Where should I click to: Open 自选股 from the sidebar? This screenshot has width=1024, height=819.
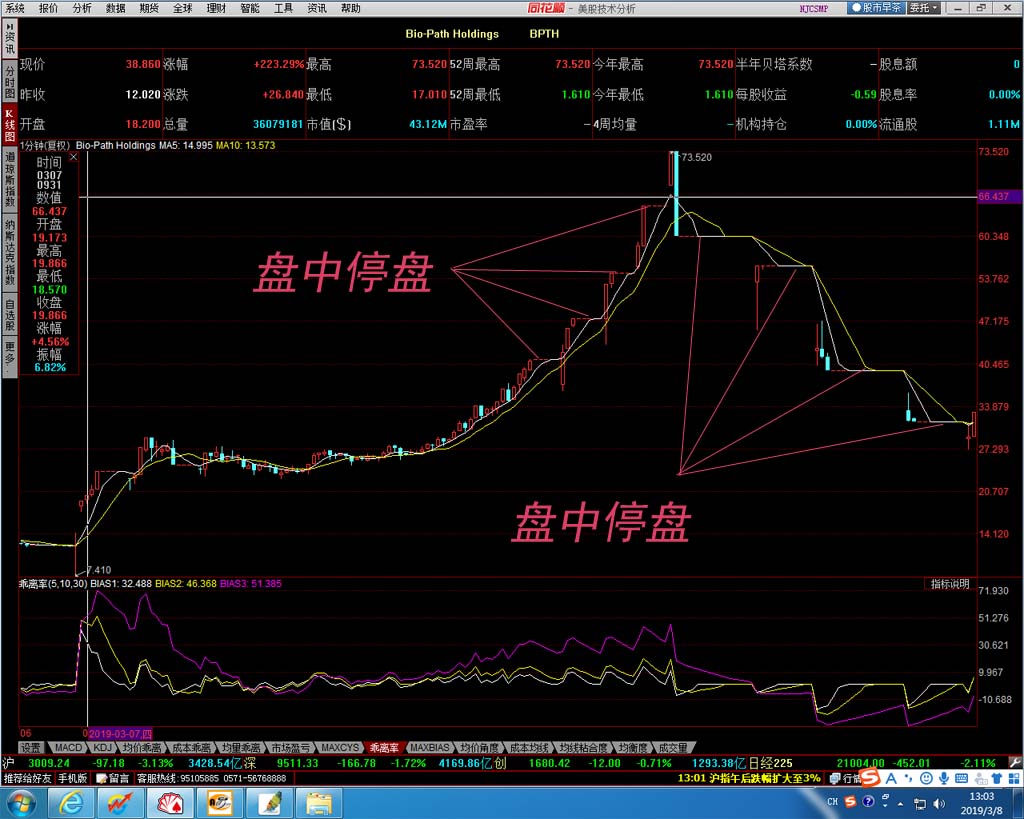coord(9,315)
